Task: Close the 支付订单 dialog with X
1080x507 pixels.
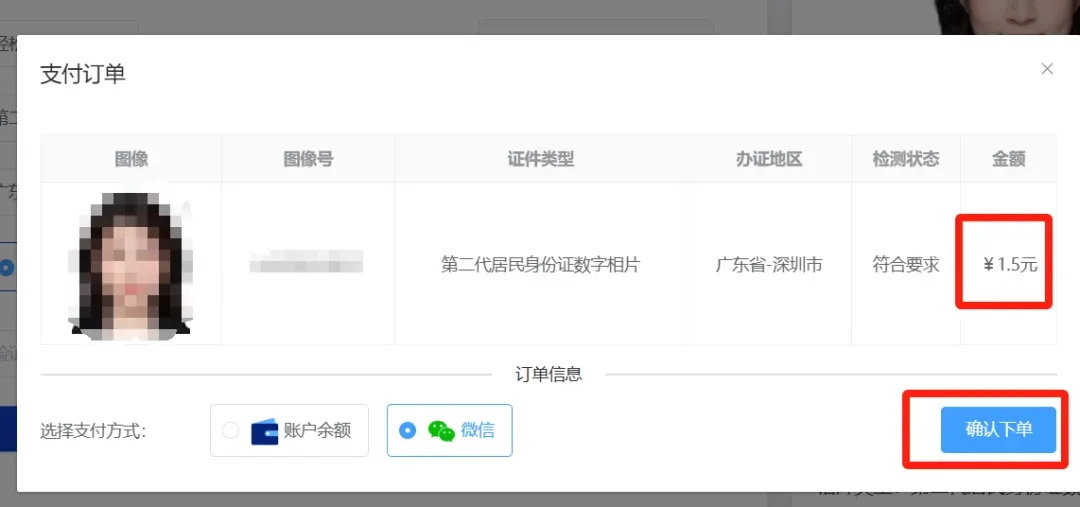Action: pyautogui.click(x=1047, y=69)
